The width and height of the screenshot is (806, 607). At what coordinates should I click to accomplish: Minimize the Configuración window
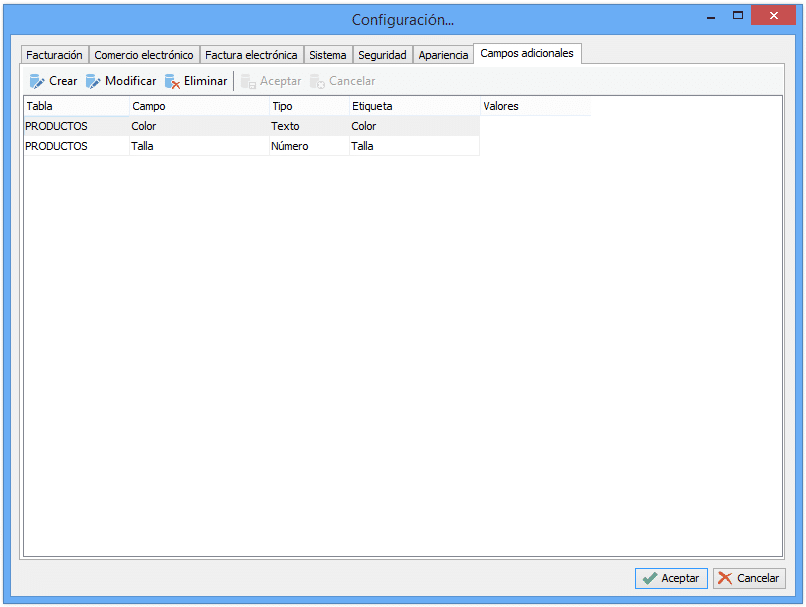tap(711, 16)
